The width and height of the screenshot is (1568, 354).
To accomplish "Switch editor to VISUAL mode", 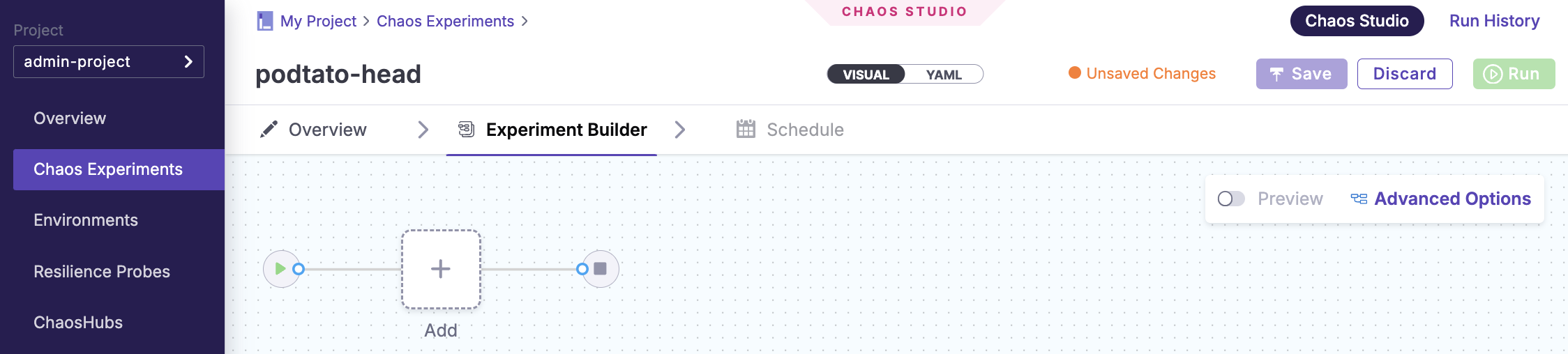I will click(866, 75).
